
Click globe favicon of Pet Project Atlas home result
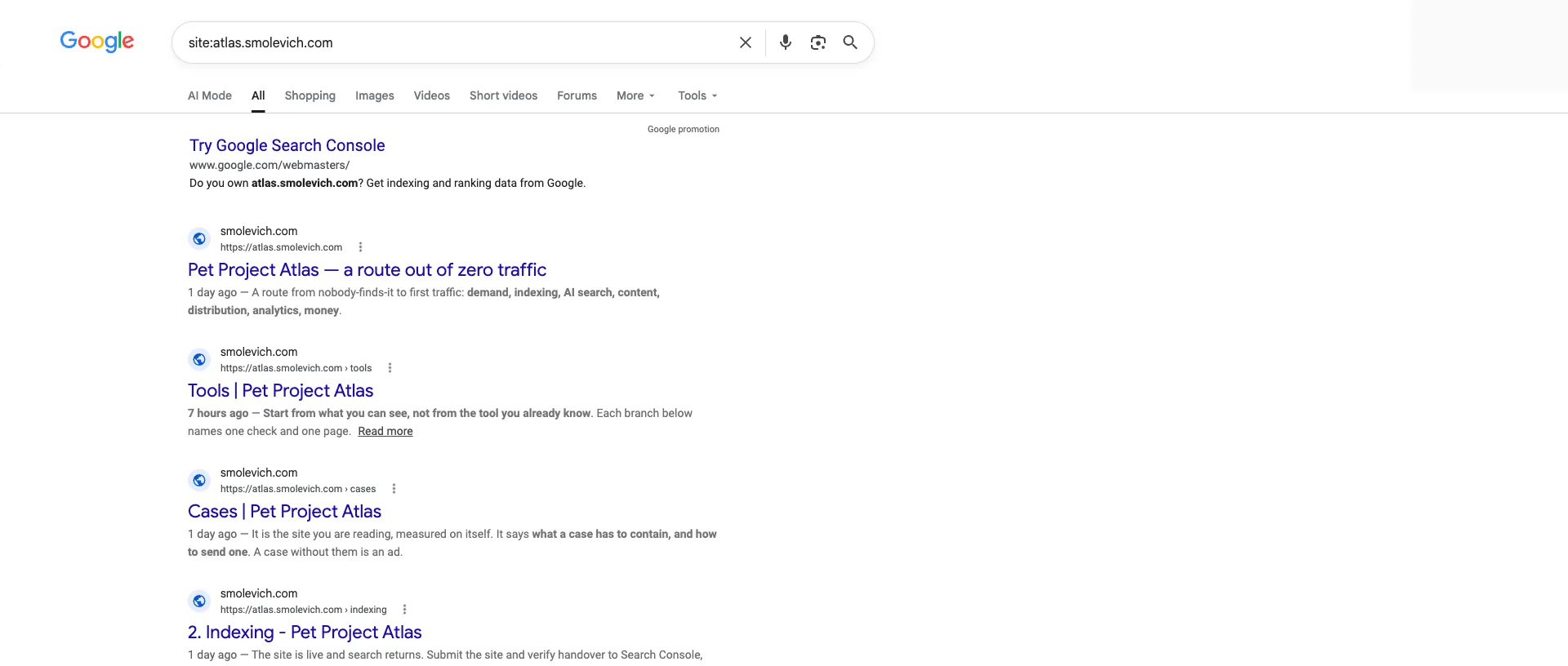coord(199,239)
